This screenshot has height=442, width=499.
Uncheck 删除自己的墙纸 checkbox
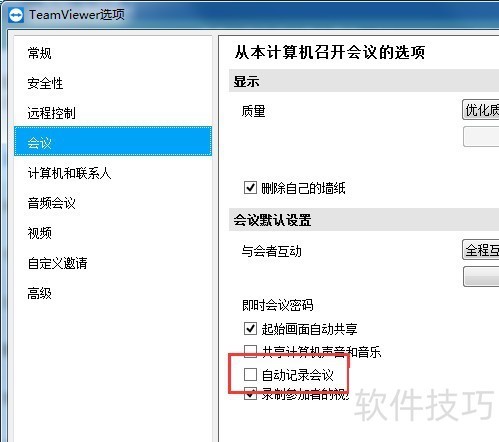pos(250,188)
